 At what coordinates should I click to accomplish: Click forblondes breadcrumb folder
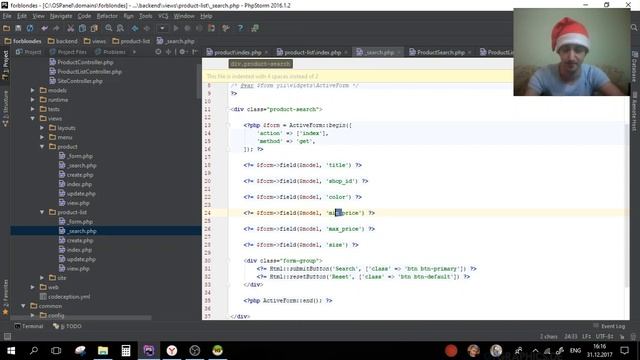click(x=23, y=41)
